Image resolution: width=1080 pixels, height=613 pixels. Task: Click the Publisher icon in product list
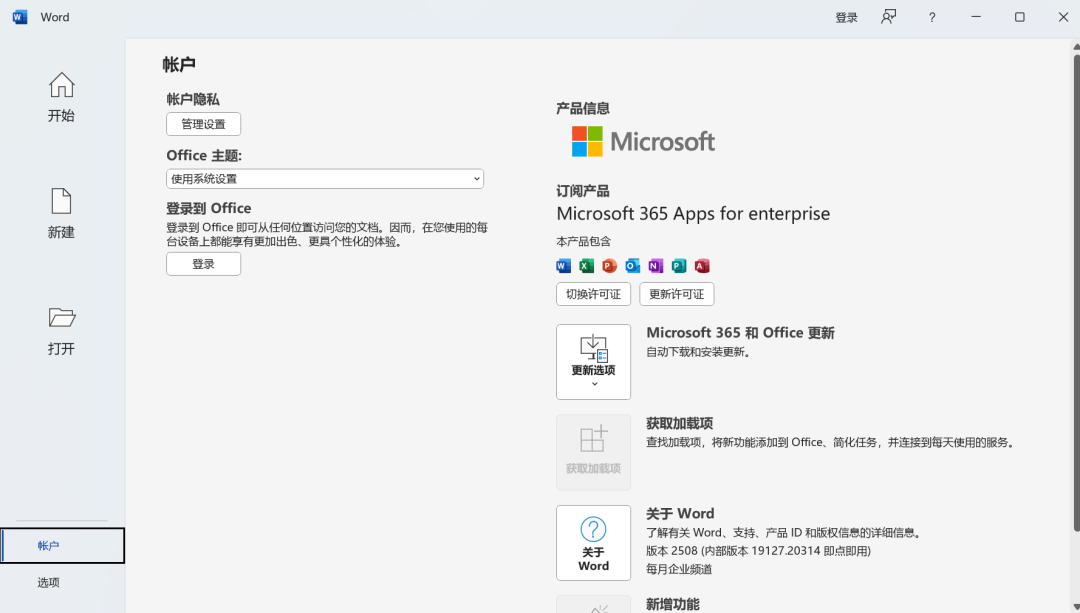click(679, 266)
